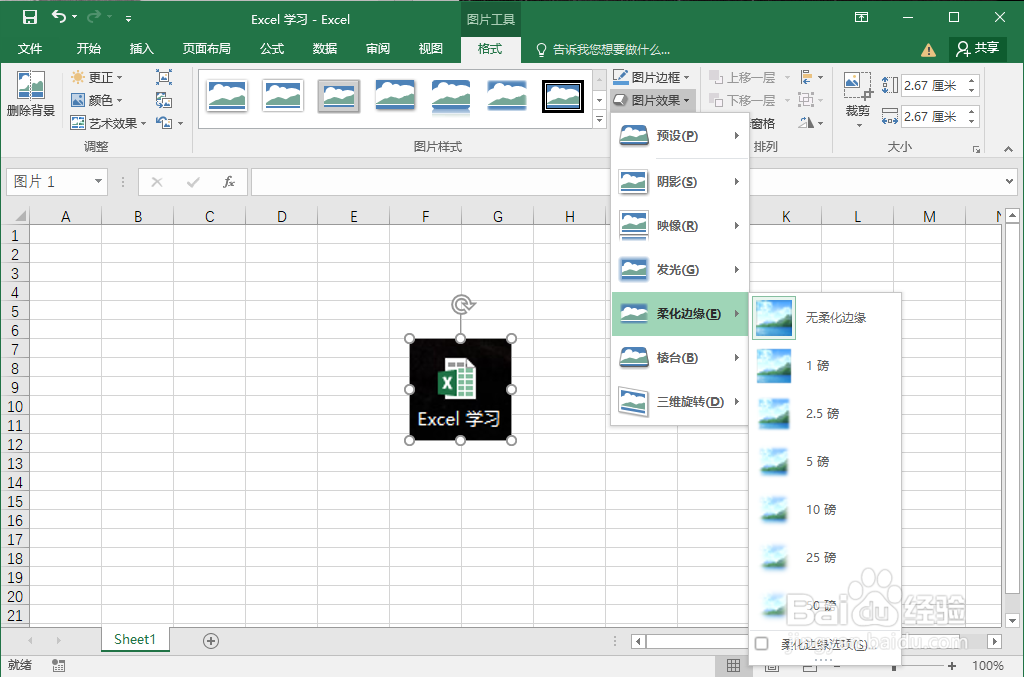Apply 5 point (5 磅) soft edge
Image resolution: width=1024 pixels, height=677 pixels.
(825, 462)
